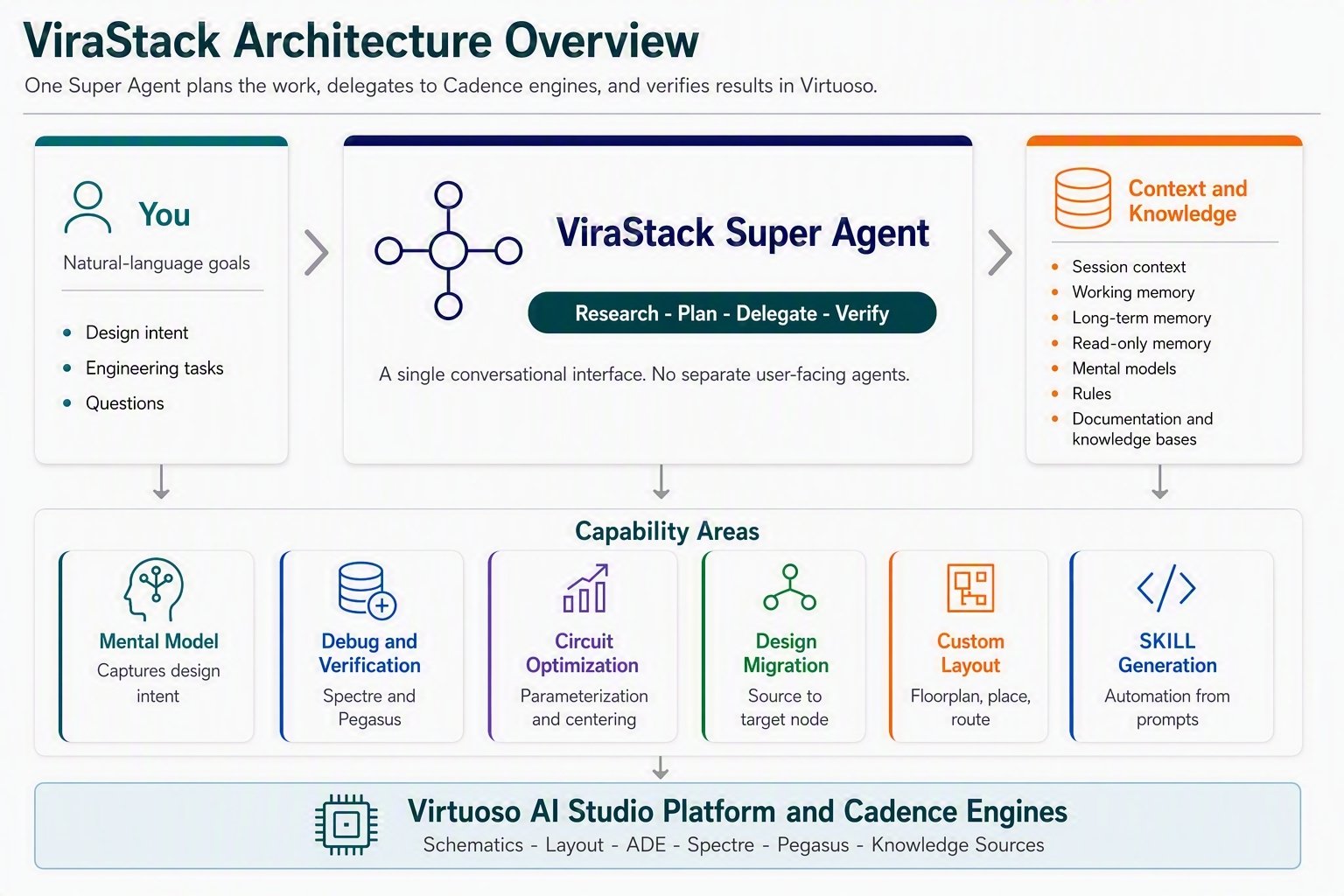The height and width of the screenshot is (896, 1344).
Task: Select the Debug and Verification database-plus icon
Action: 367,590
